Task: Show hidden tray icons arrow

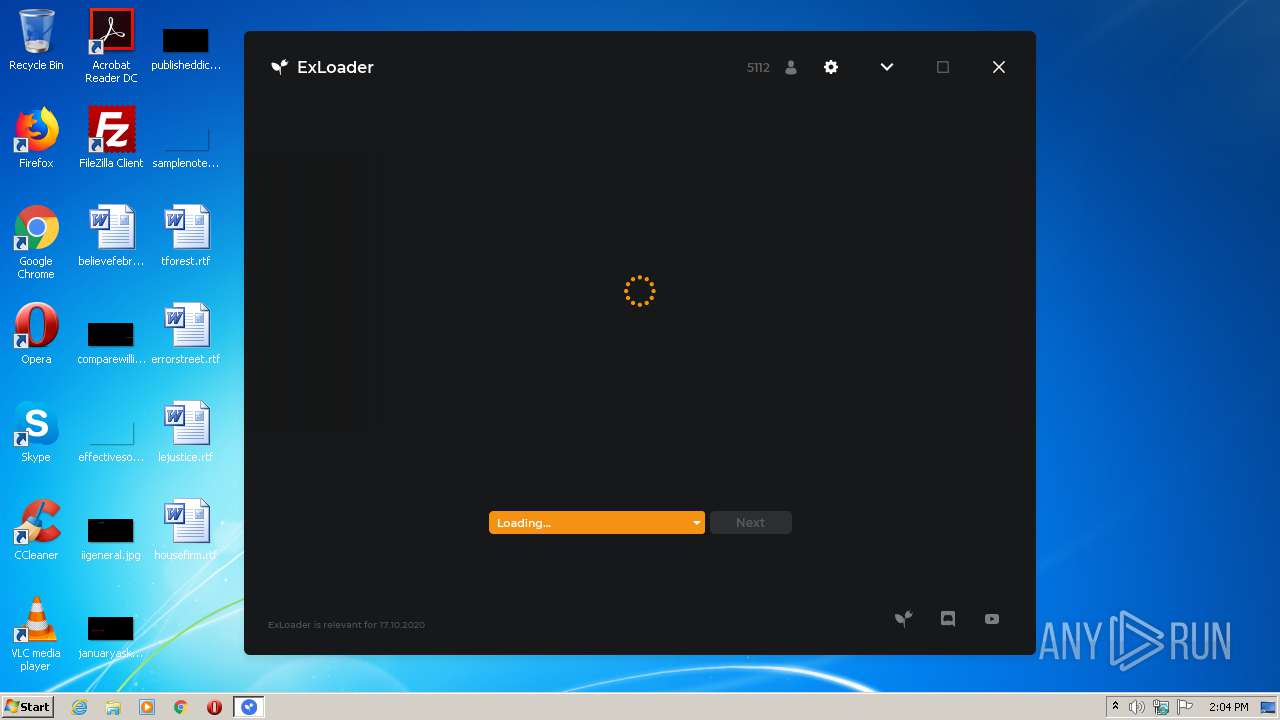Action: tap(1115, 707)
